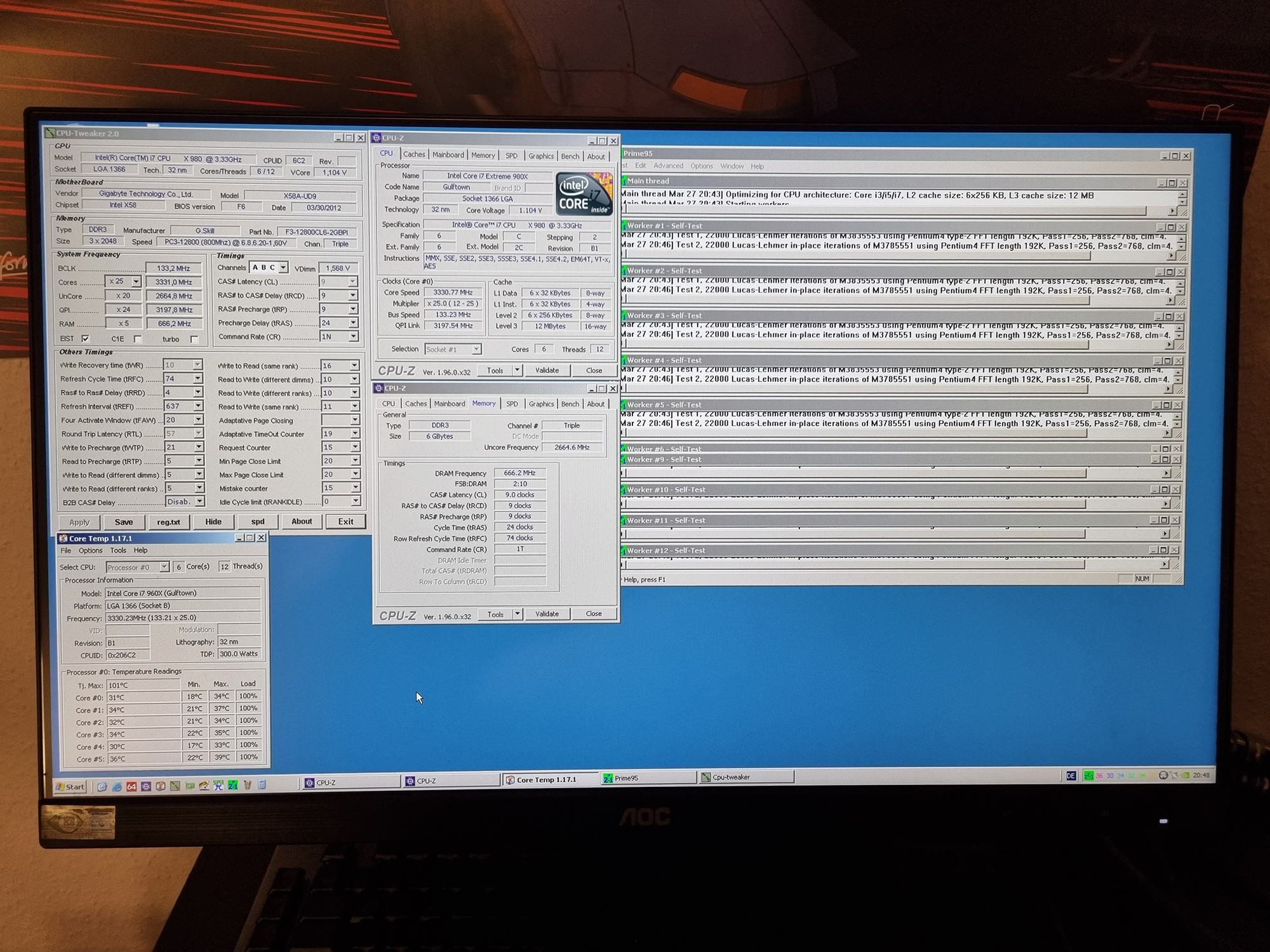Click the About button in CPU-Tweaker
This screenshot has width=1270, height=952.
point(302,522)
